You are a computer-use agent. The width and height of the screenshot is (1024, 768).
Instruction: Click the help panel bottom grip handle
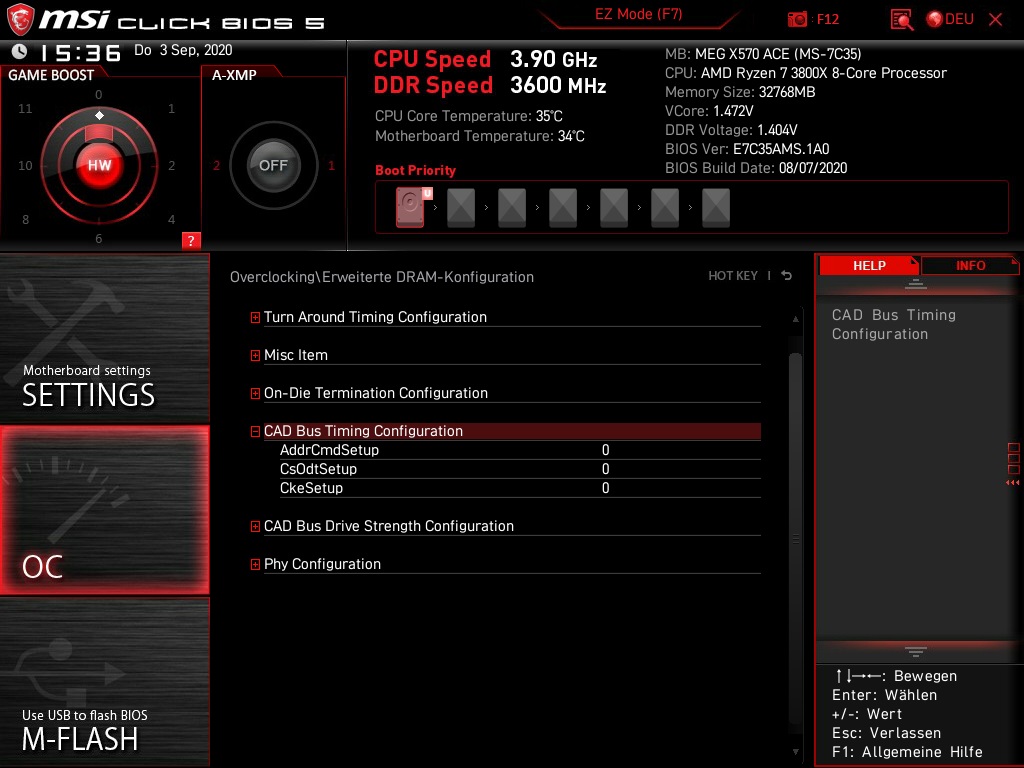pos(916,652)
